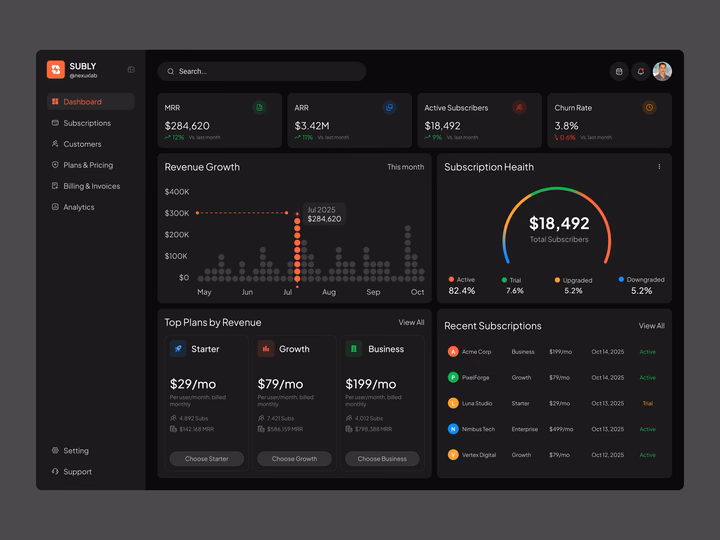Click the Support headset icon

point(55,471)
